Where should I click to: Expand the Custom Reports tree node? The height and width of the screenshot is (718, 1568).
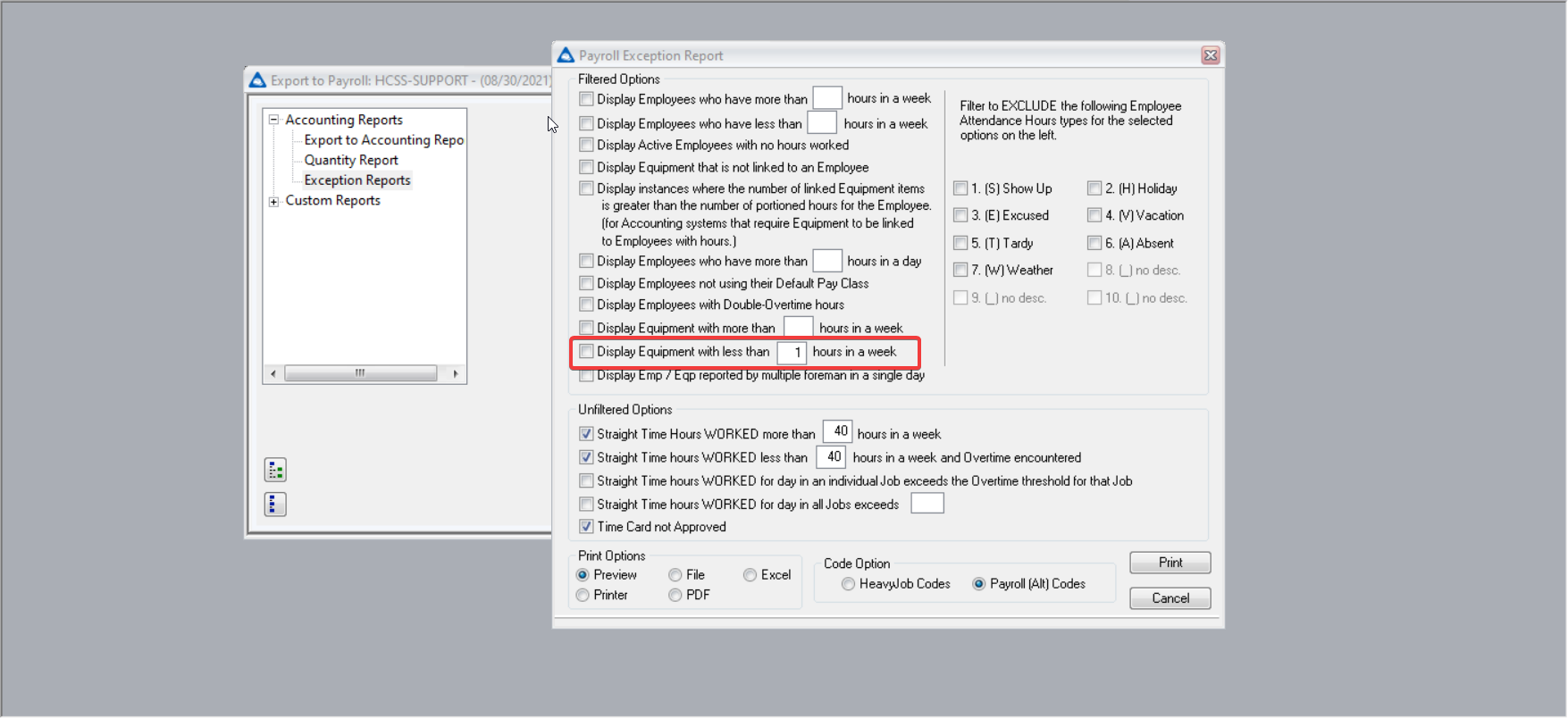pos(274,202)
